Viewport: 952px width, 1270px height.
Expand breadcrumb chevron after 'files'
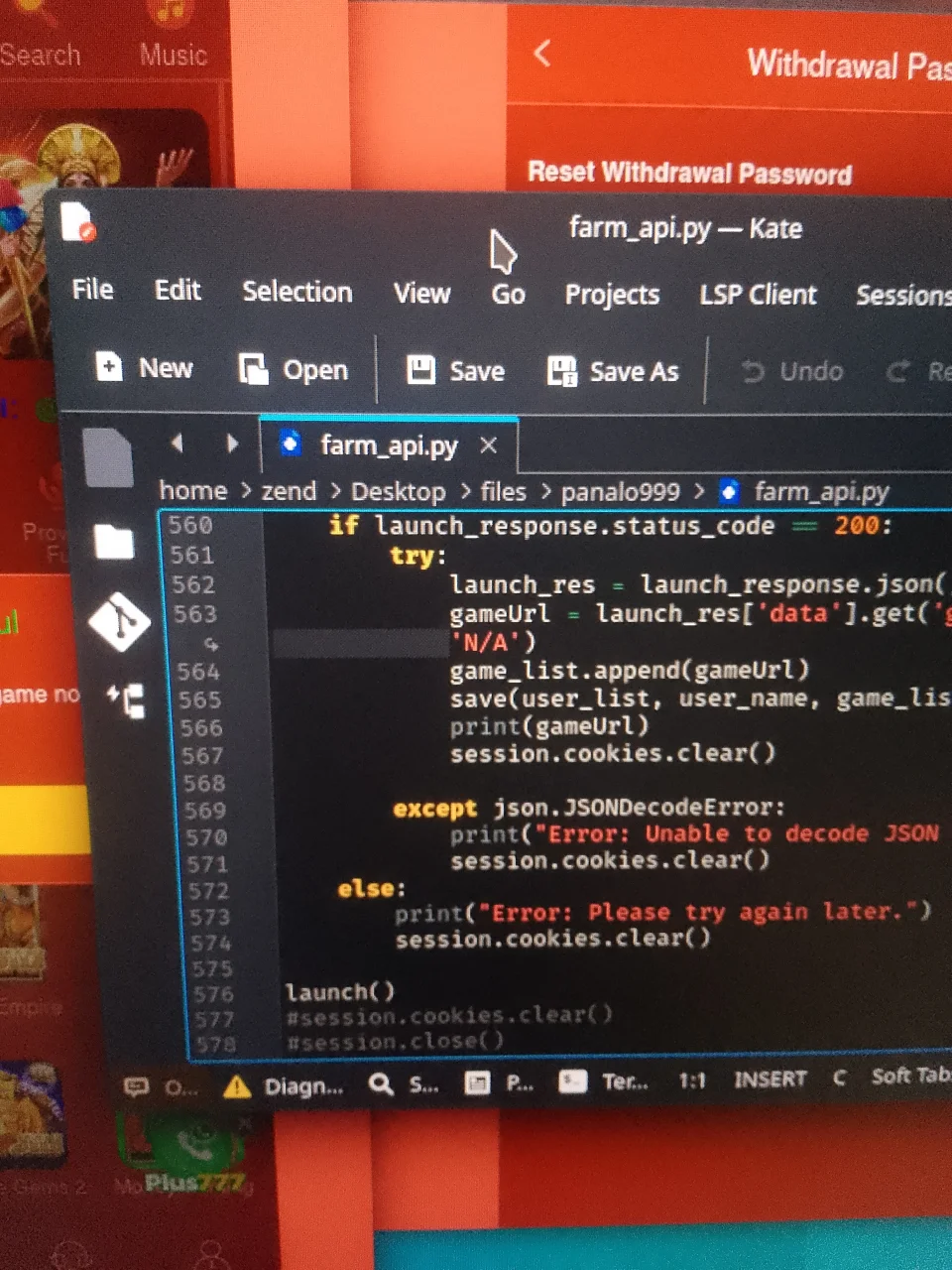[x=544, y=492]
